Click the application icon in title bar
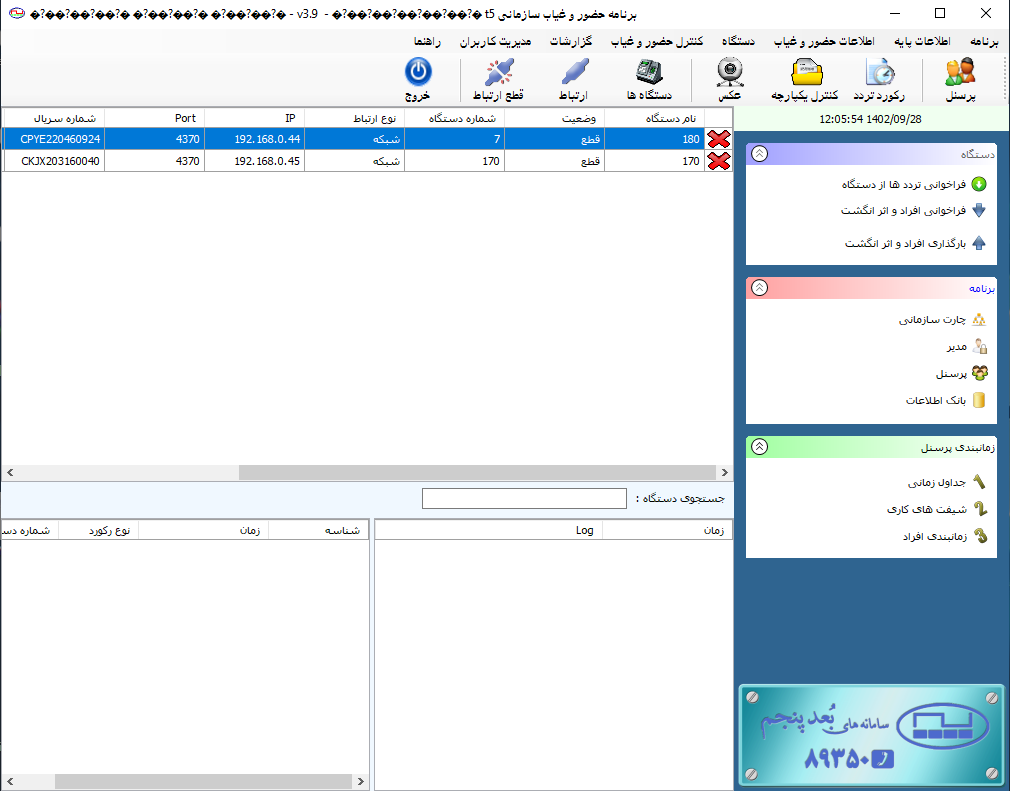1010x791 pixels. tap(17, 13)
